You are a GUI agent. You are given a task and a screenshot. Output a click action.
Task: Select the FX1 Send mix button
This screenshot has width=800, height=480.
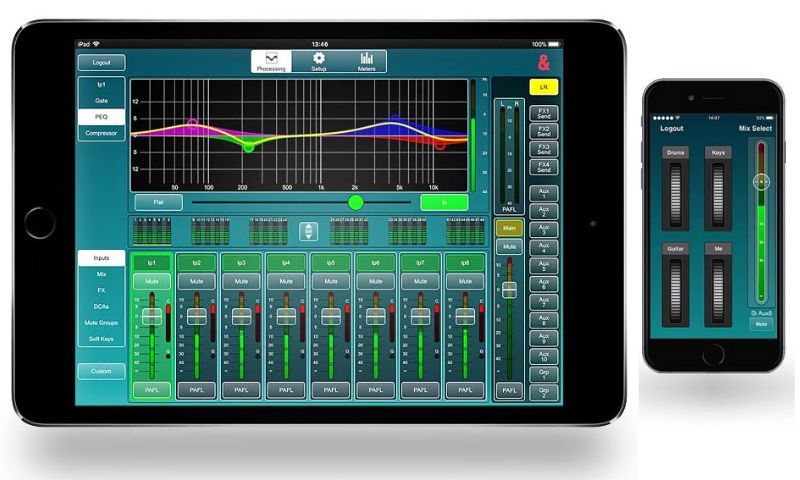click(x=543, y=113)
